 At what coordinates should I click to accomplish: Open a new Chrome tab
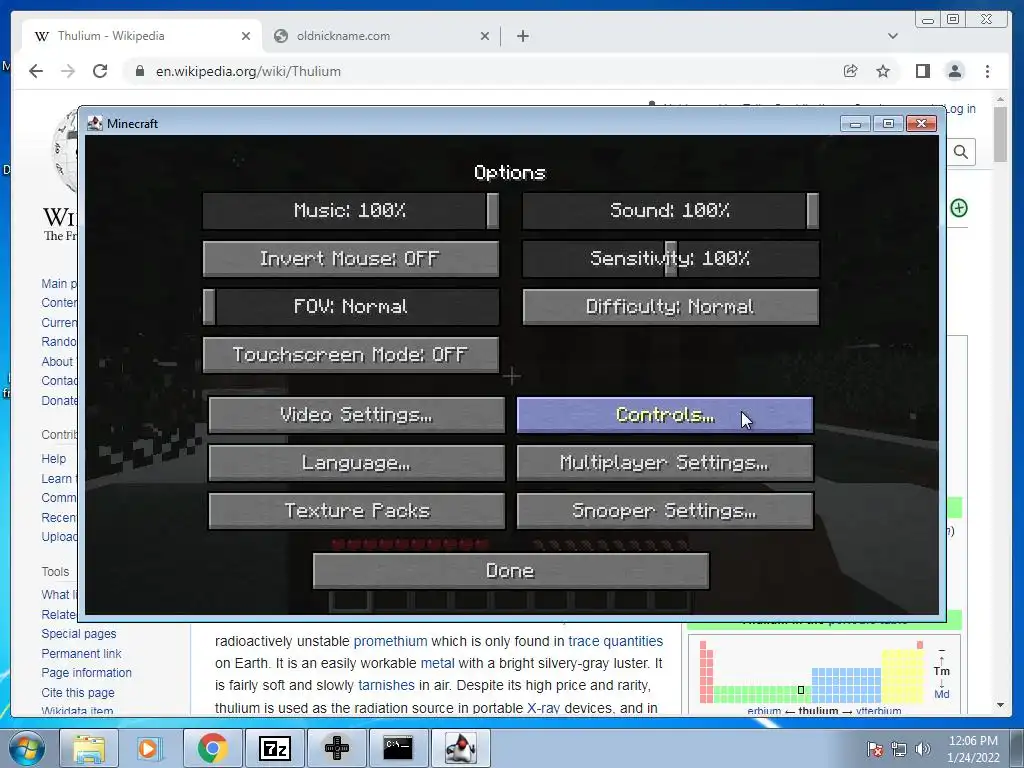pyautogui.click(x=522, y=36)
